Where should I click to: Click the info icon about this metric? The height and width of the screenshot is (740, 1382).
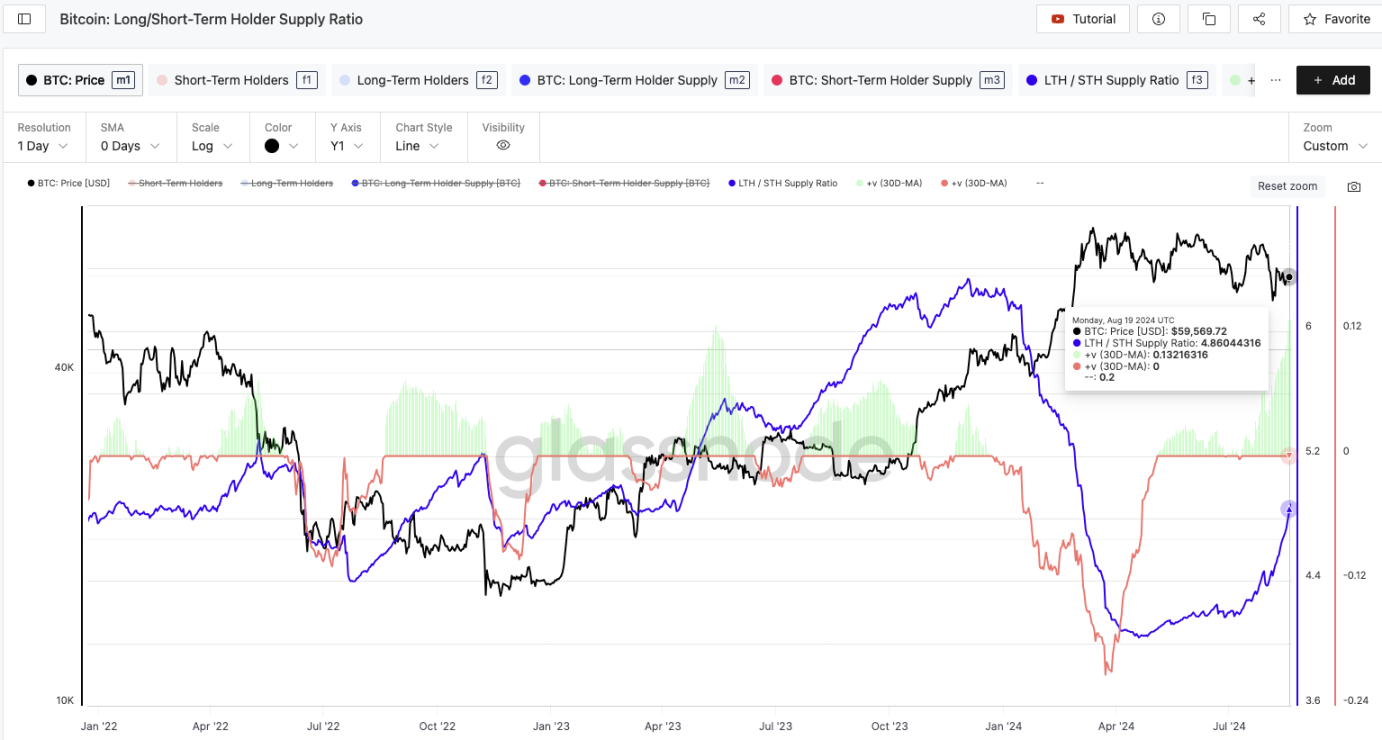pyautogui.click(x=1159, y=18)
